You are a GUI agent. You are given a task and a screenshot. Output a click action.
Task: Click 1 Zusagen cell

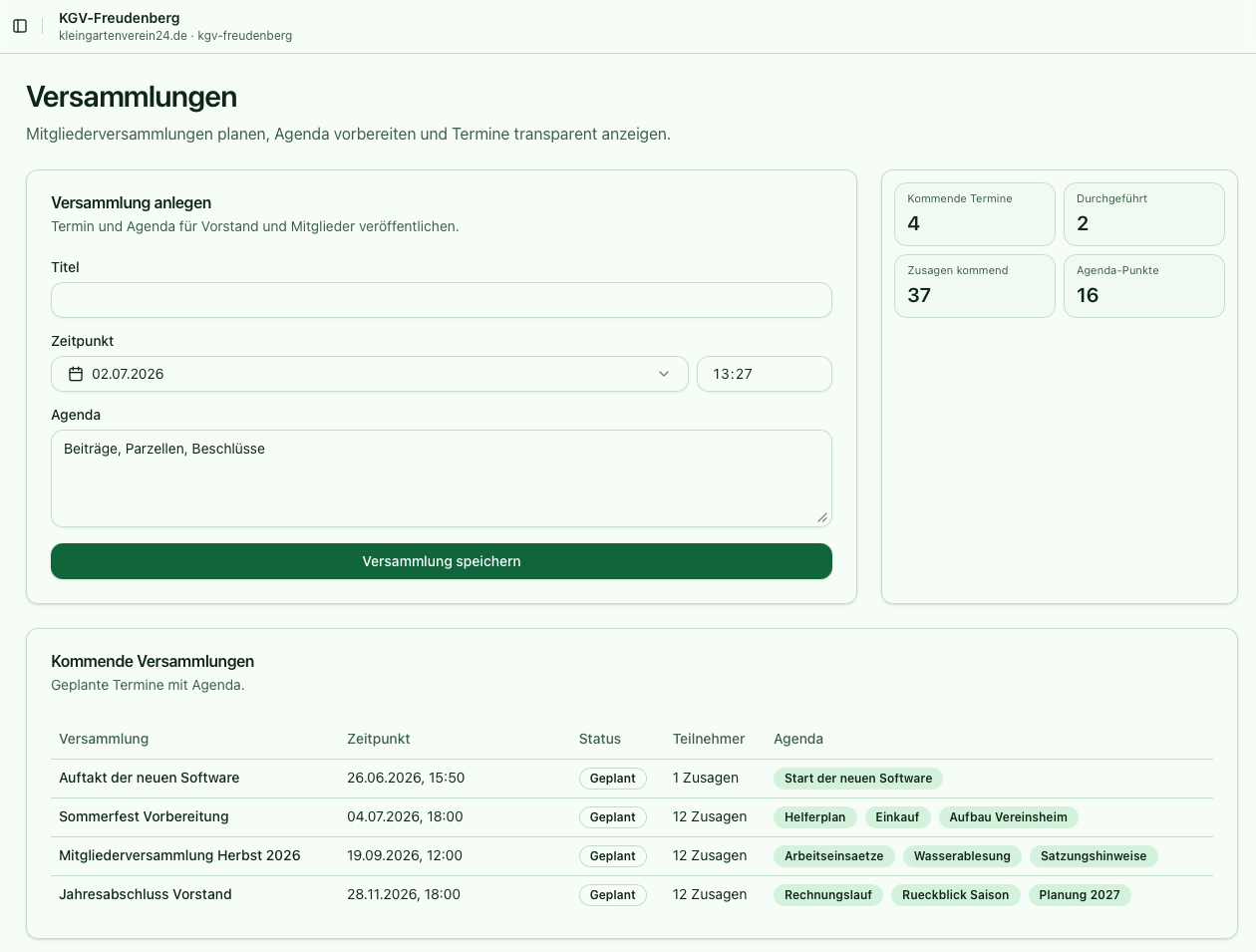706,778
